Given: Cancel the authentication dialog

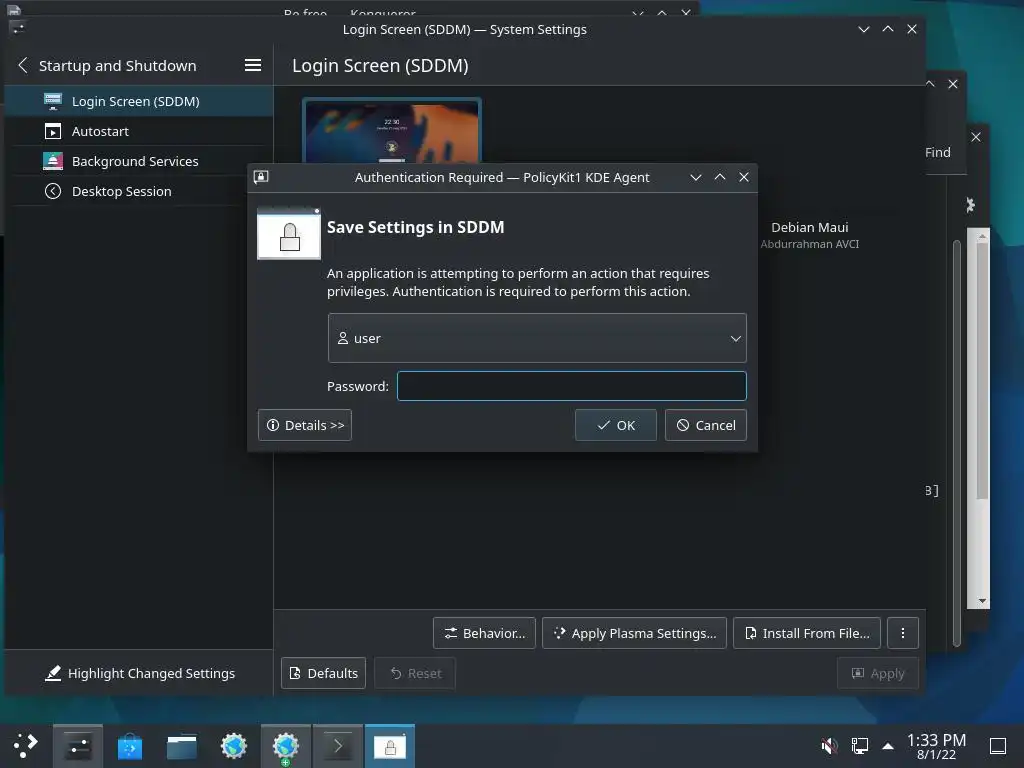Looking at the screenshot, I should click(706, 425).
